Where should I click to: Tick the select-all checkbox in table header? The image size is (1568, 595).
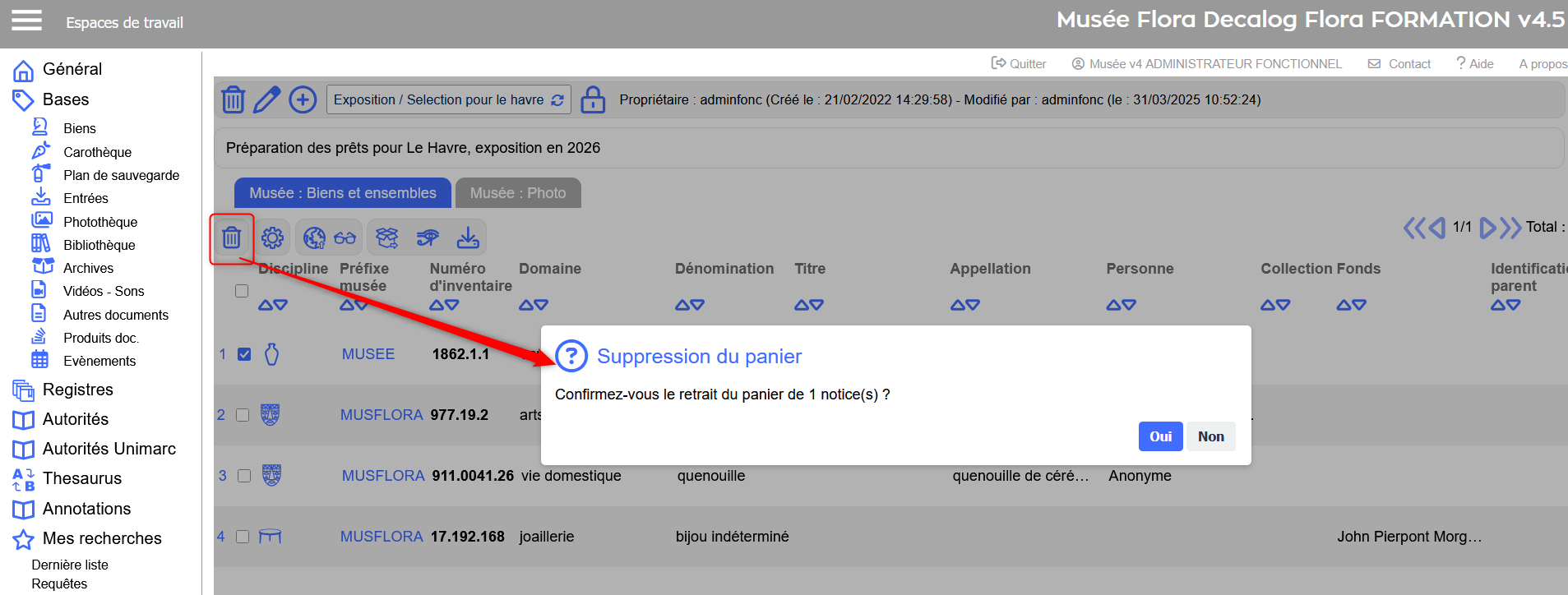242,291
